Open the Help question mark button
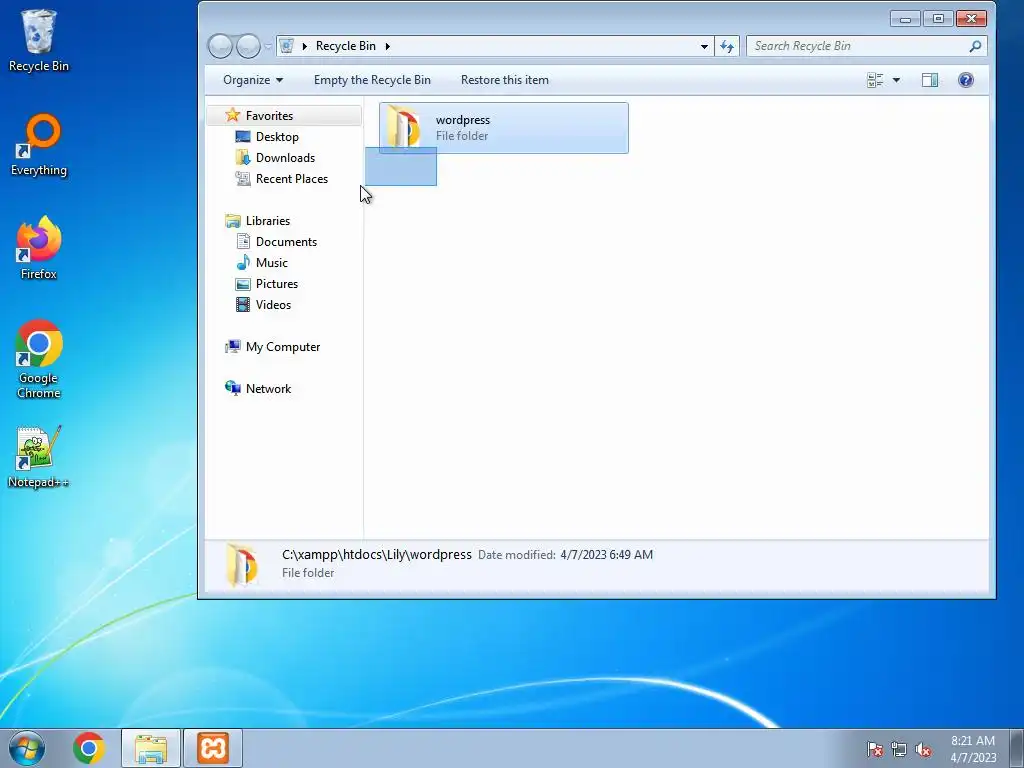 click(966, 80)
